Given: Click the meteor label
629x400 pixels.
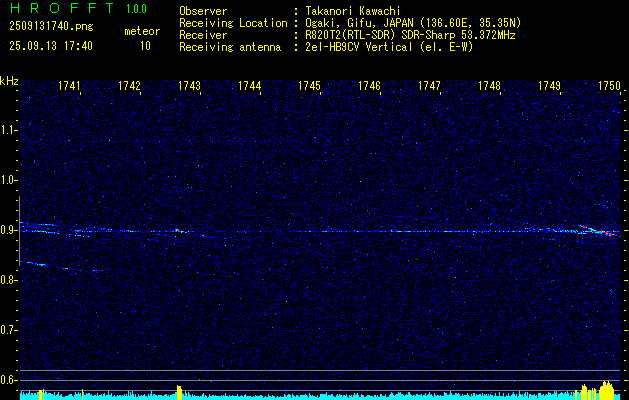Looking at the screenshot, I should coord(142,31).
